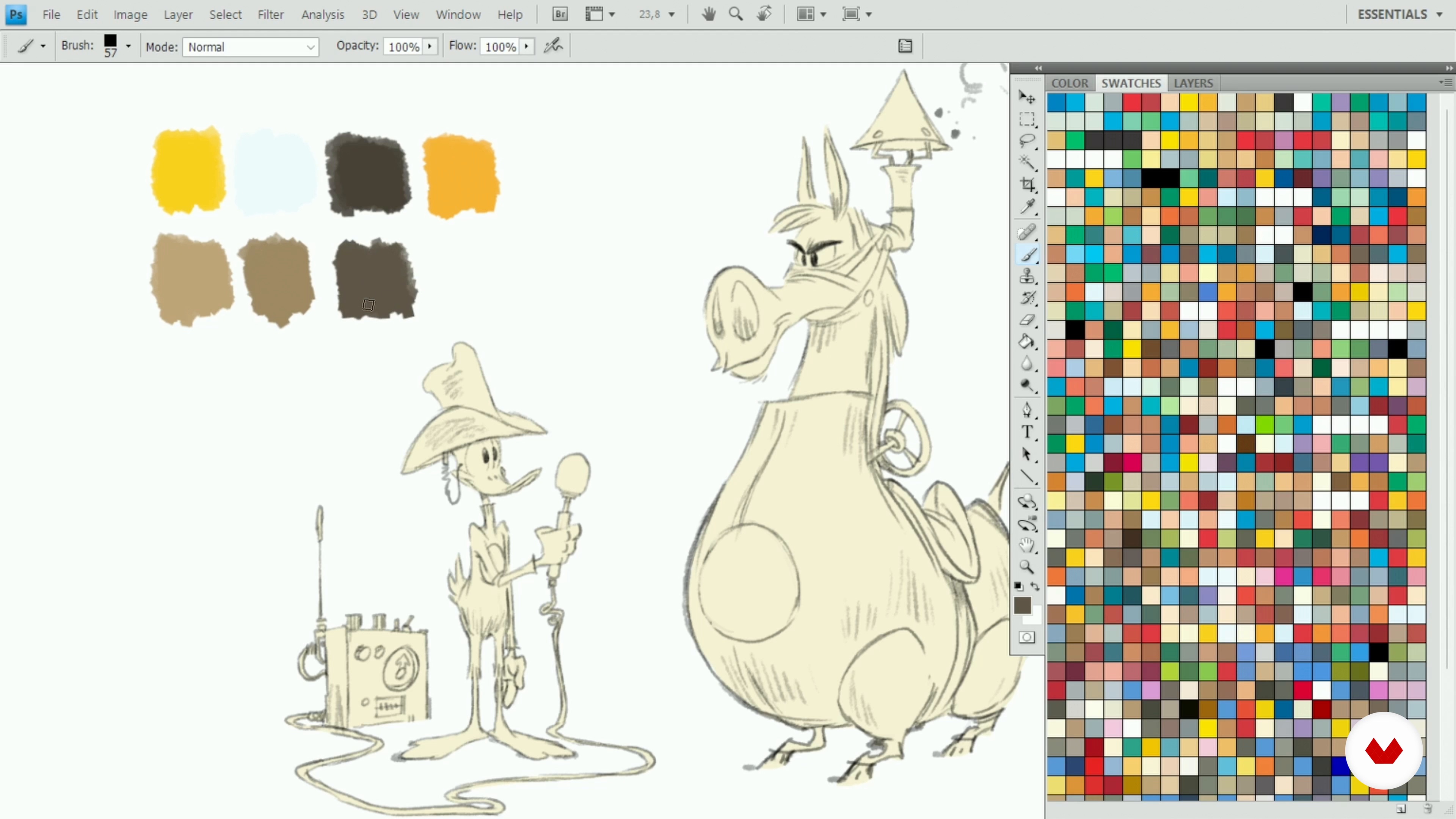Open the Opacity slider arrow
This screenshot has width=1456, height=819.
pyautogui.click(x=430, y=46)
